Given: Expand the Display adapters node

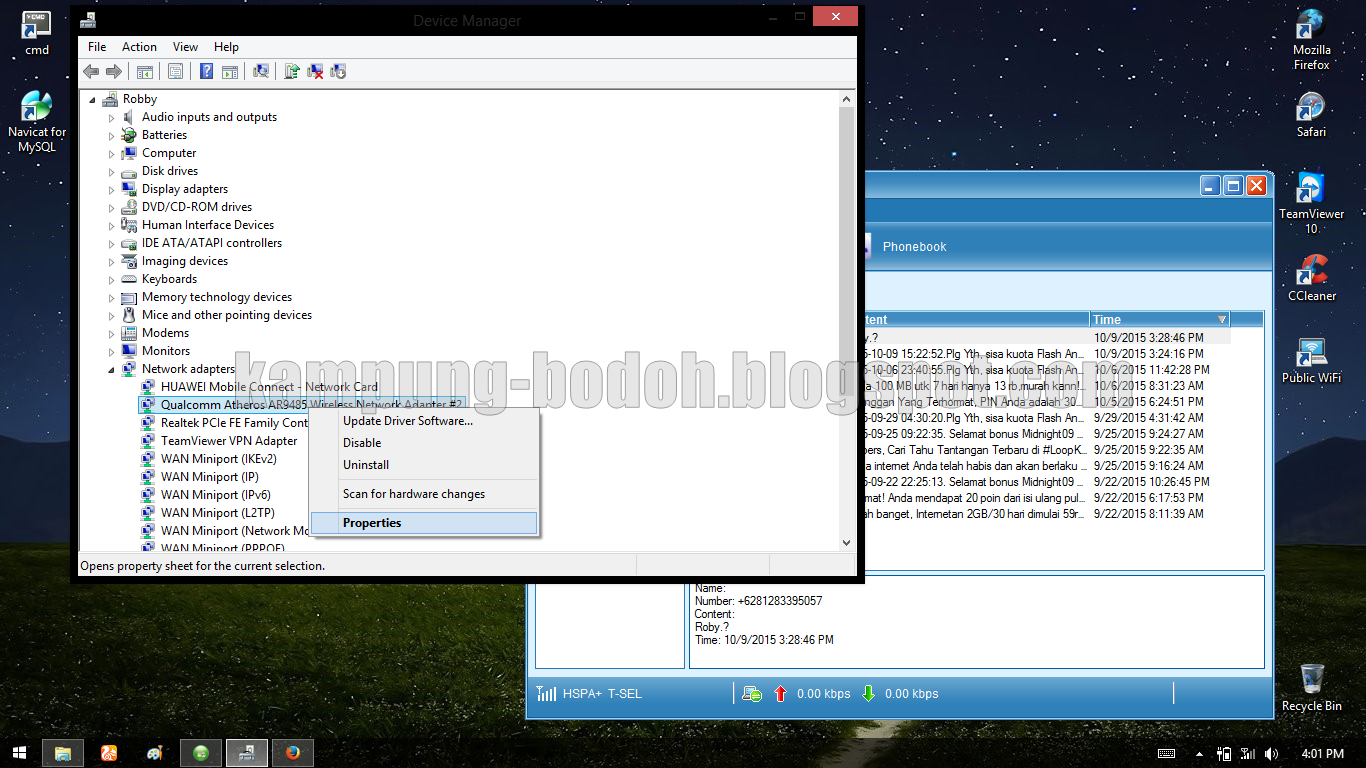Looking at the screenshot, I should click(112, 189).
